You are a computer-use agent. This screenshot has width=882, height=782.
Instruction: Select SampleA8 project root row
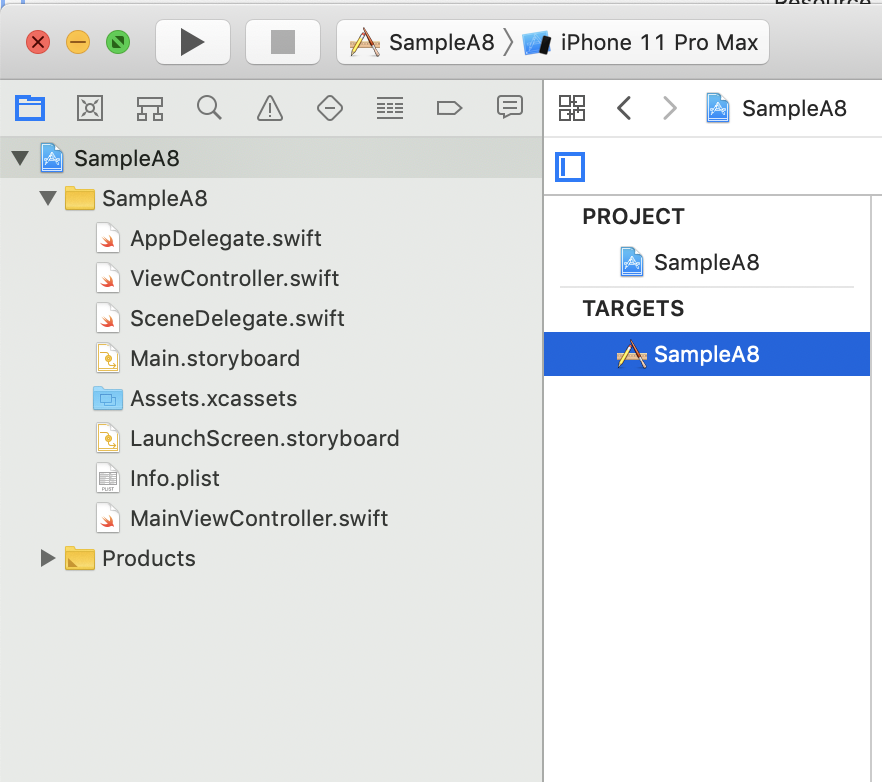(271, 158)
